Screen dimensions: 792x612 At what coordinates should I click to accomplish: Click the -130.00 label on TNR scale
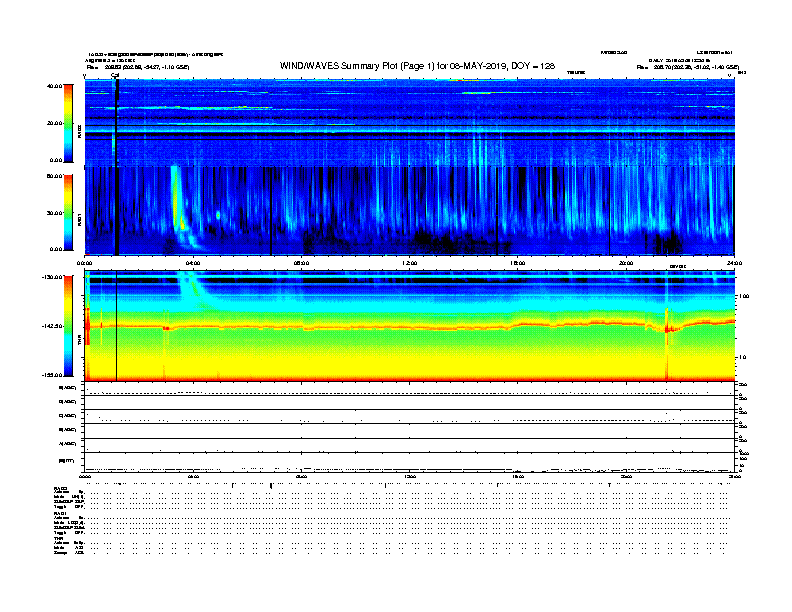53,276
